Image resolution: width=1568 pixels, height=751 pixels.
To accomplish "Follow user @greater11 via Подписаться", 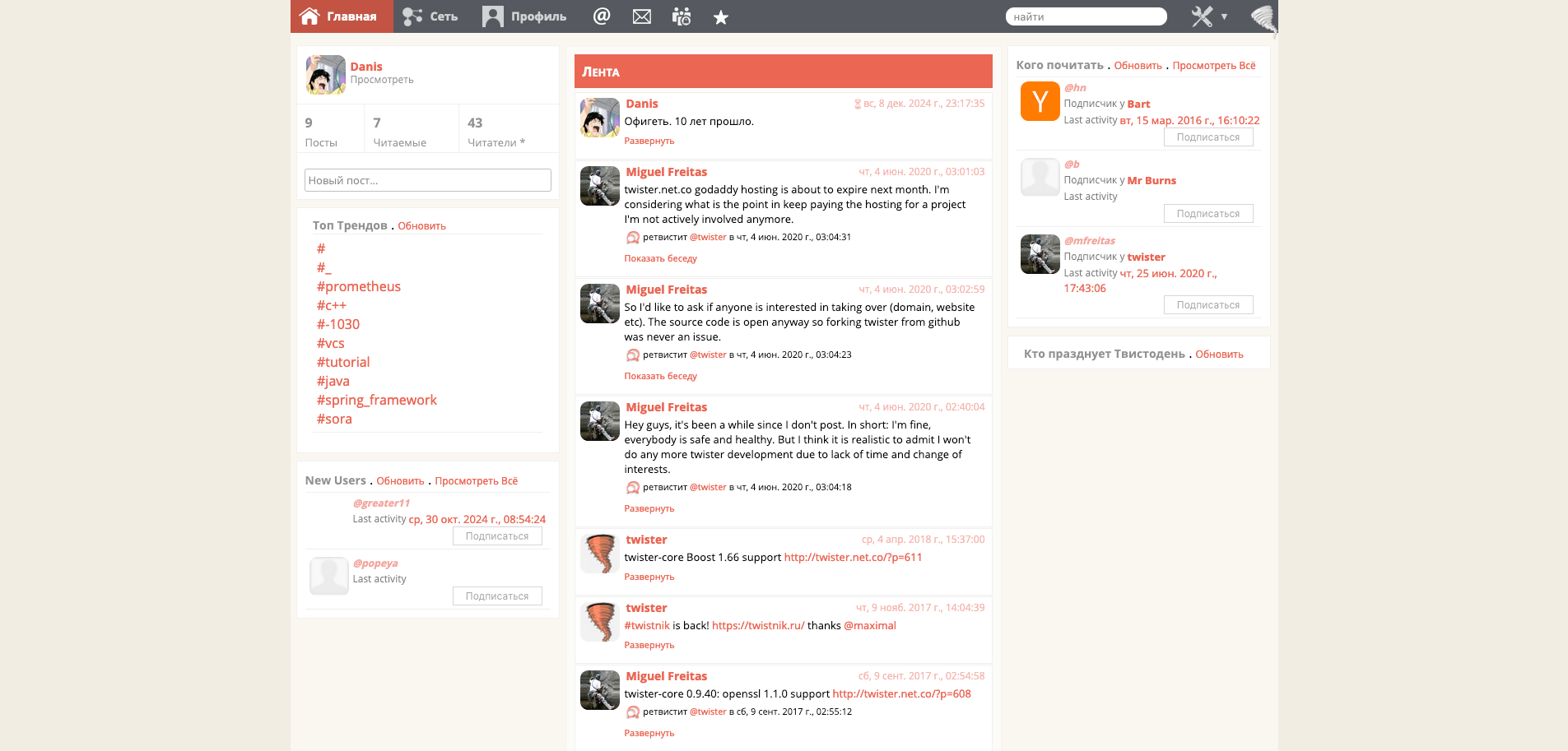I will click(x=497, y=536).
